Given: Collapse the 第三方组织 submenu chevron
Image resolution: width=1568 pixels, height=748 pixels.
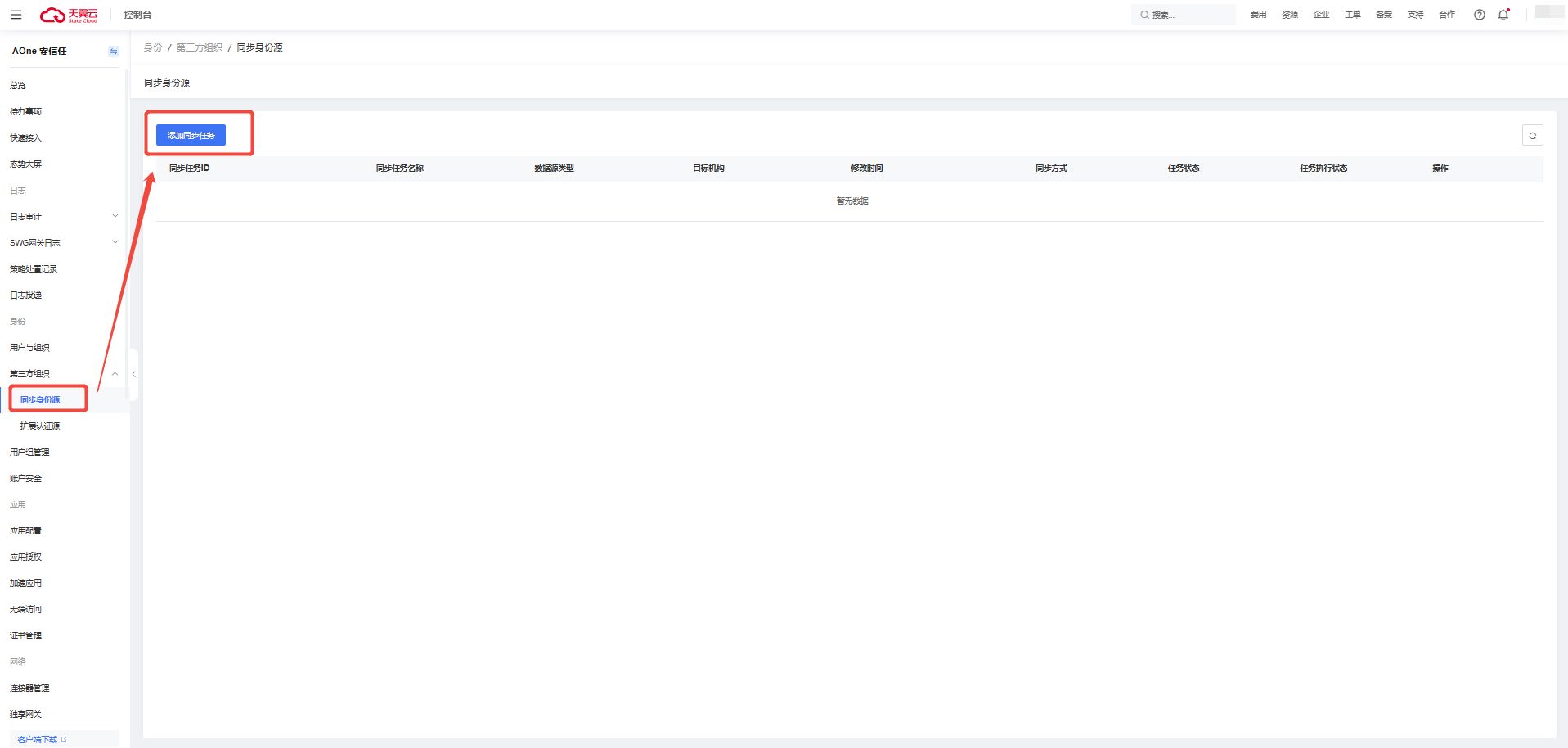Looking at the screenshot, I should point(115,373).
